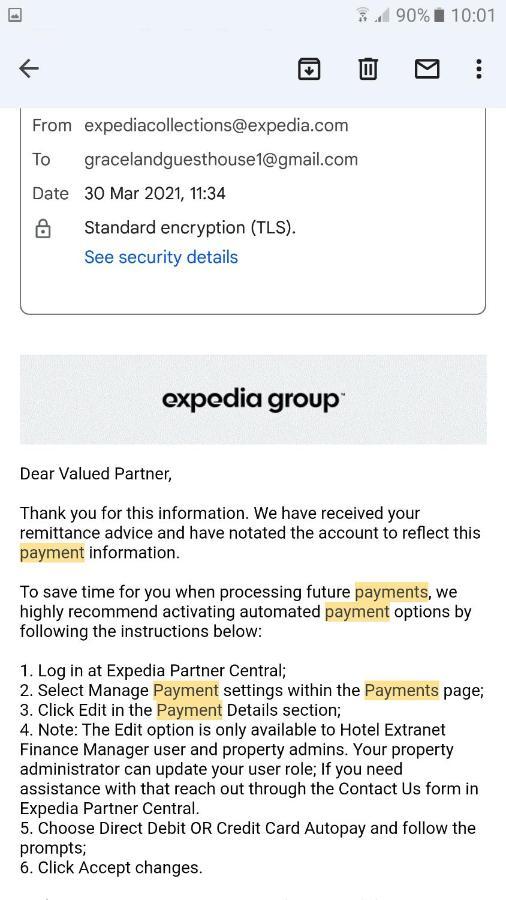Open See security details link
Screen dimensions: 506x900
coord(161,257)
